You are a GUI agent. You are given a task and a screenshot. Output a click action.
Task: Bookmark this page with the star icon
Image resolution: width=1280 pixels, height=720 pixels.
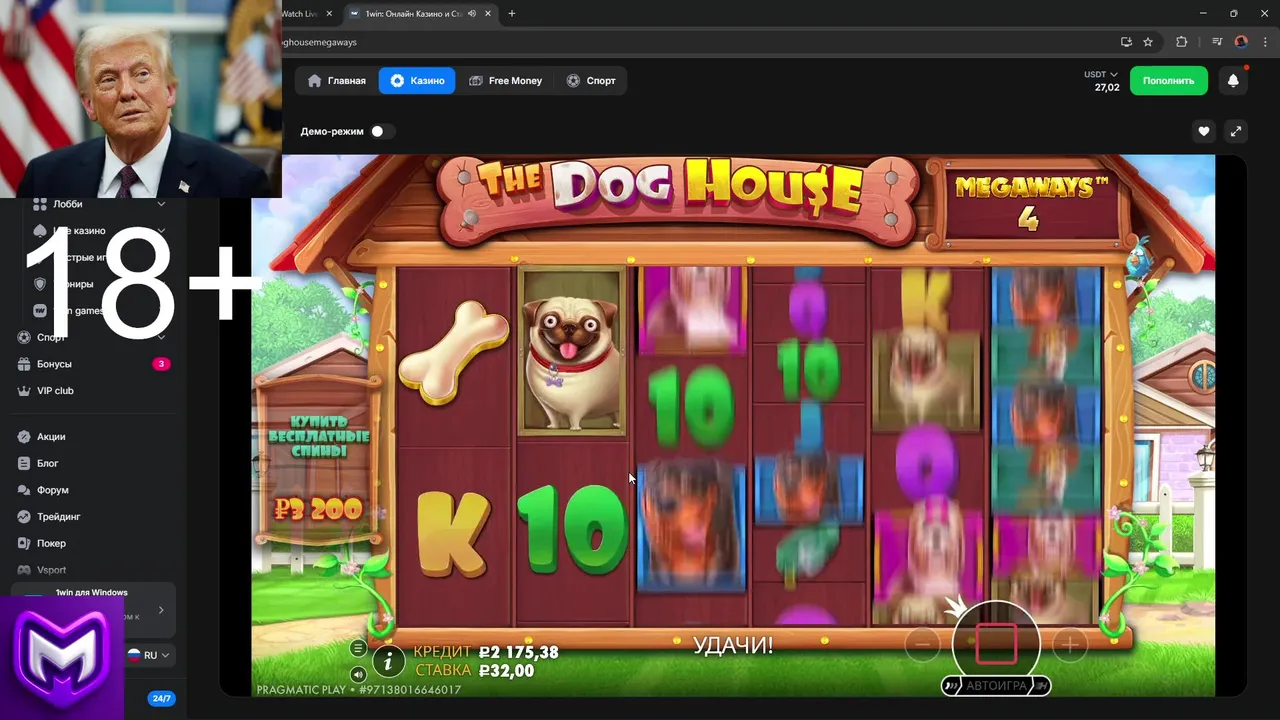coord(1148,42)
